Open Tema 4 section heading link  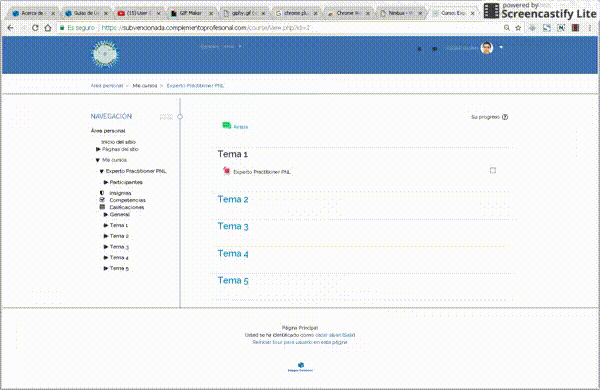(233, 253)
